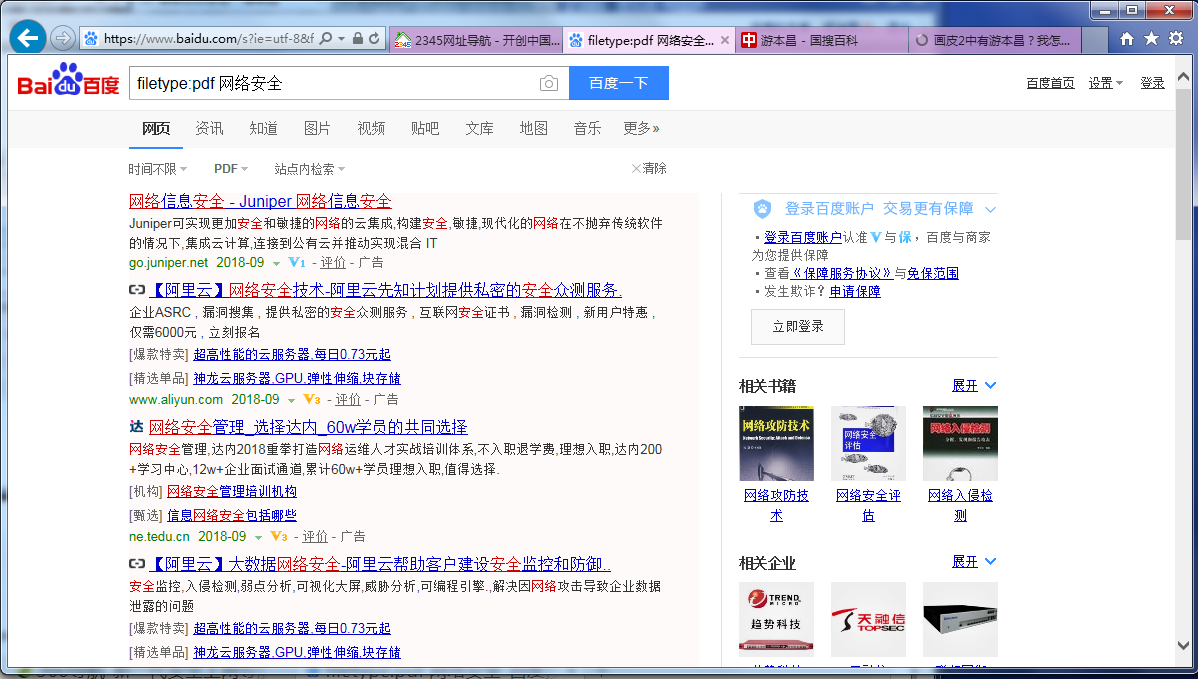Expand the 登录百度账户 panel chevron

[x=990, y=209]
